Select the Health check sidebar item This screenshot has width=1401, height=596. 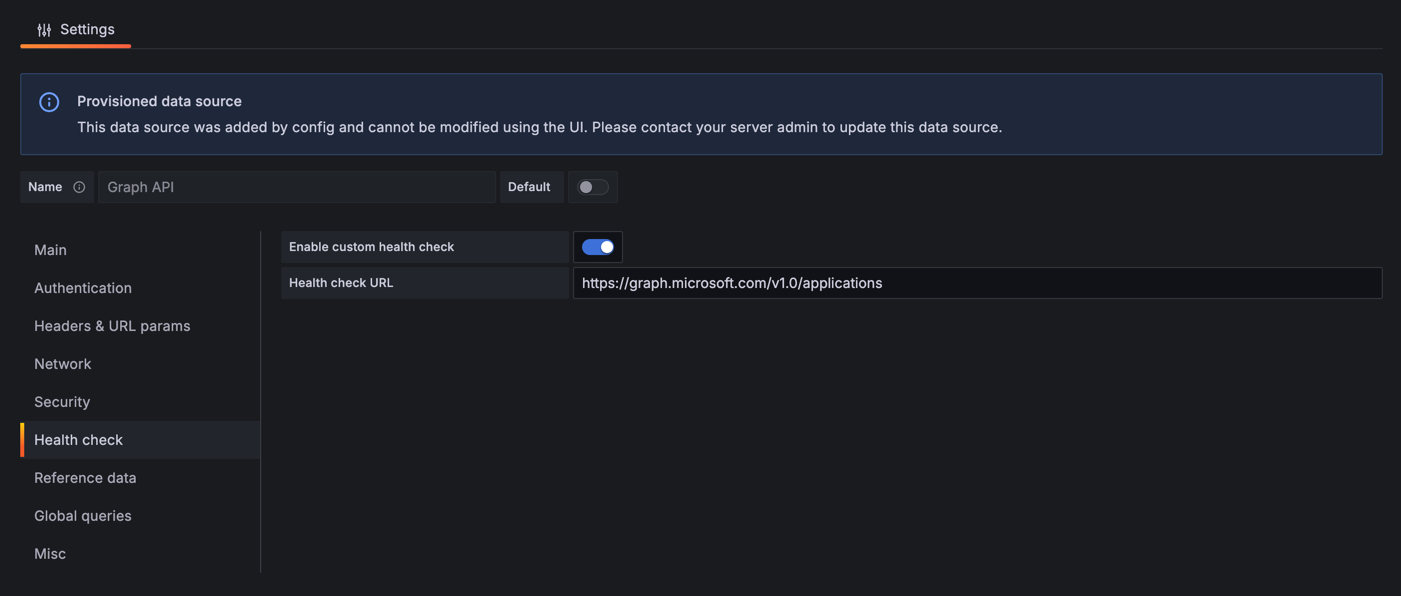140,440
